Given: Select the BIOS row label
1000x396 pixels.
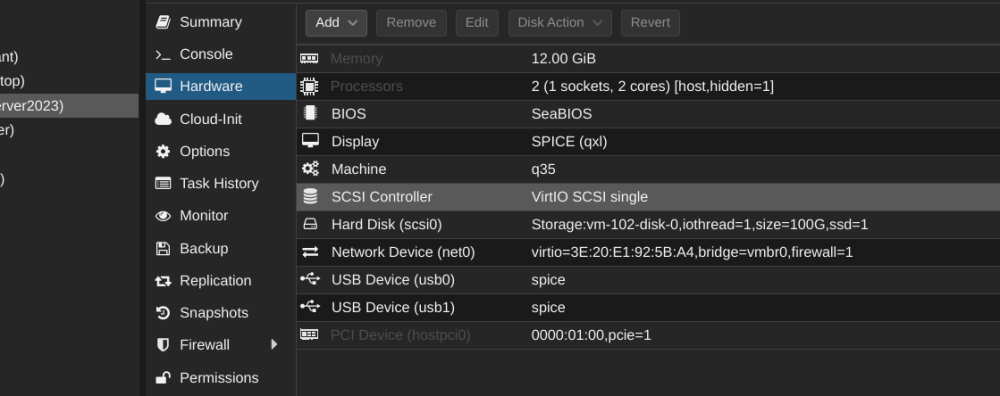Looking at the screenshot, I should pos(349,114).
